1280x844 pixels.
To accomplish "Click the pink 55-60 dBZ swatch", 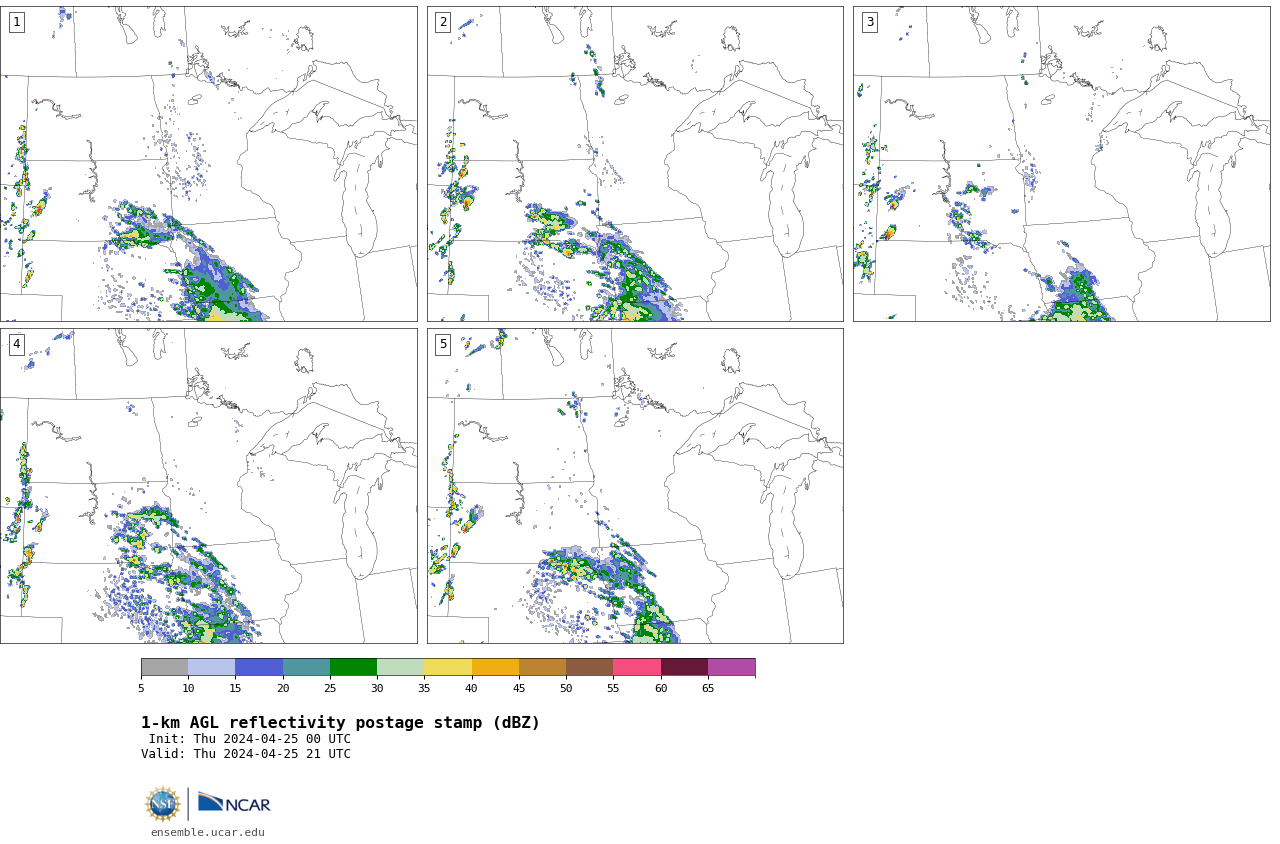I will (x=637, y=667).
